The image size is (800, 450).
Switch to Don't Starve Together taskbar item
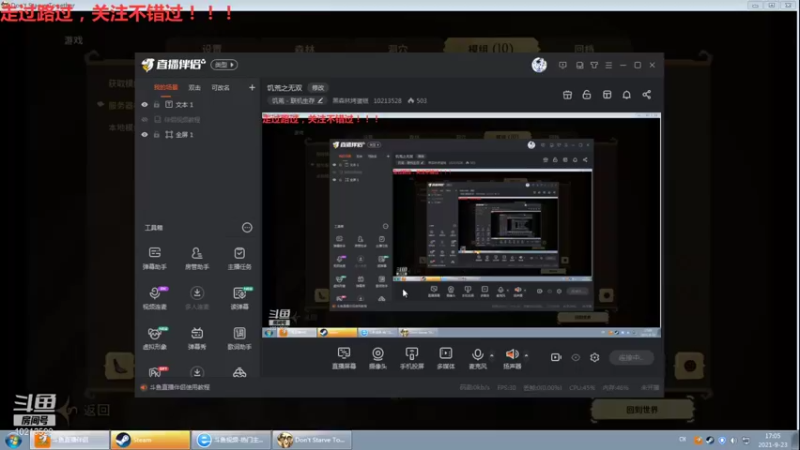pyautogui.click(x=312, y=440)
